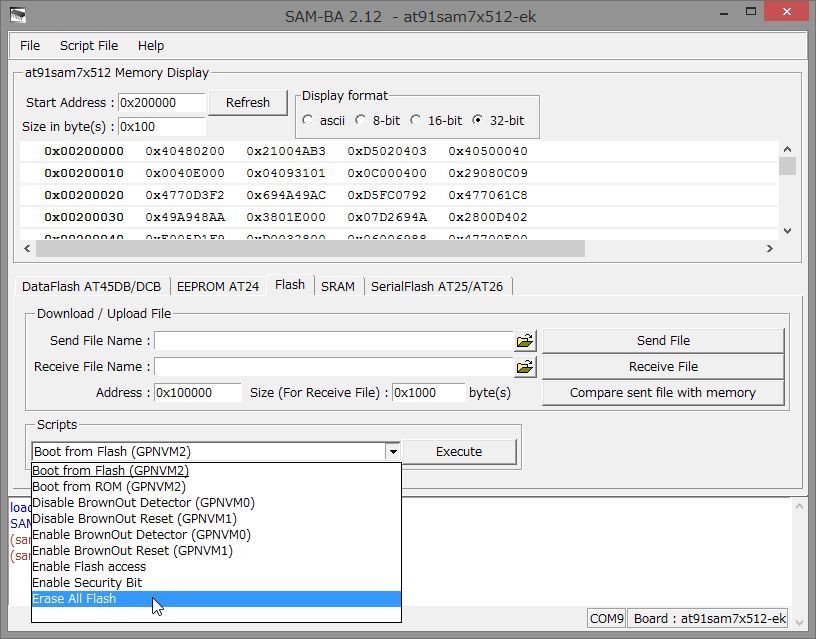Screen dimensions: 816x639
Task: Click the memory display vertical scrollbar thumb
Action: pos(787,166)
